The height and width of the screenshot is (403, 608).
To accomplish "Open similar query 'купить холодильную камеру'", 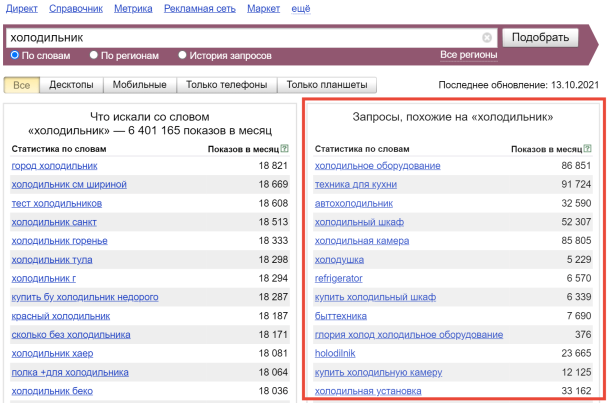I will pyautogui.click(x=378, y=372).
